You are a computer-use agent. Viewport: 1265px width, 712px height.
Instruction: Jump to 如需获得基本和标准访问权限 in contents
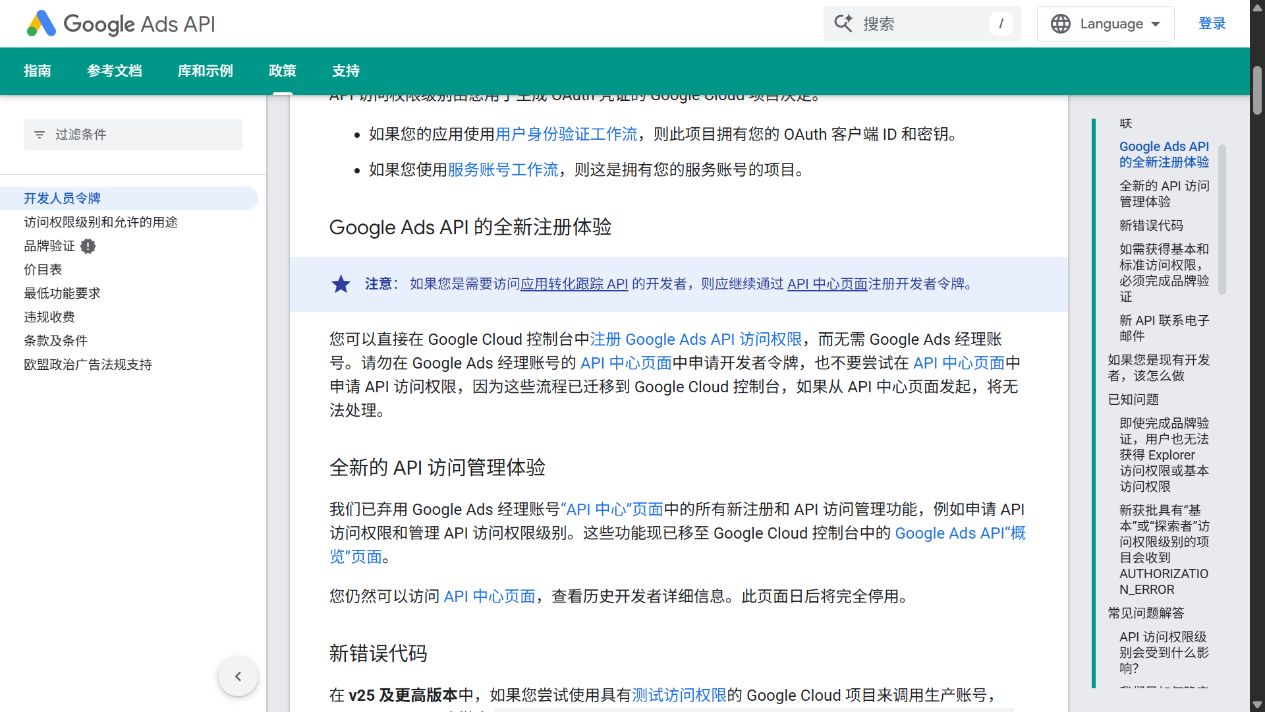[x=1164, y=273]
